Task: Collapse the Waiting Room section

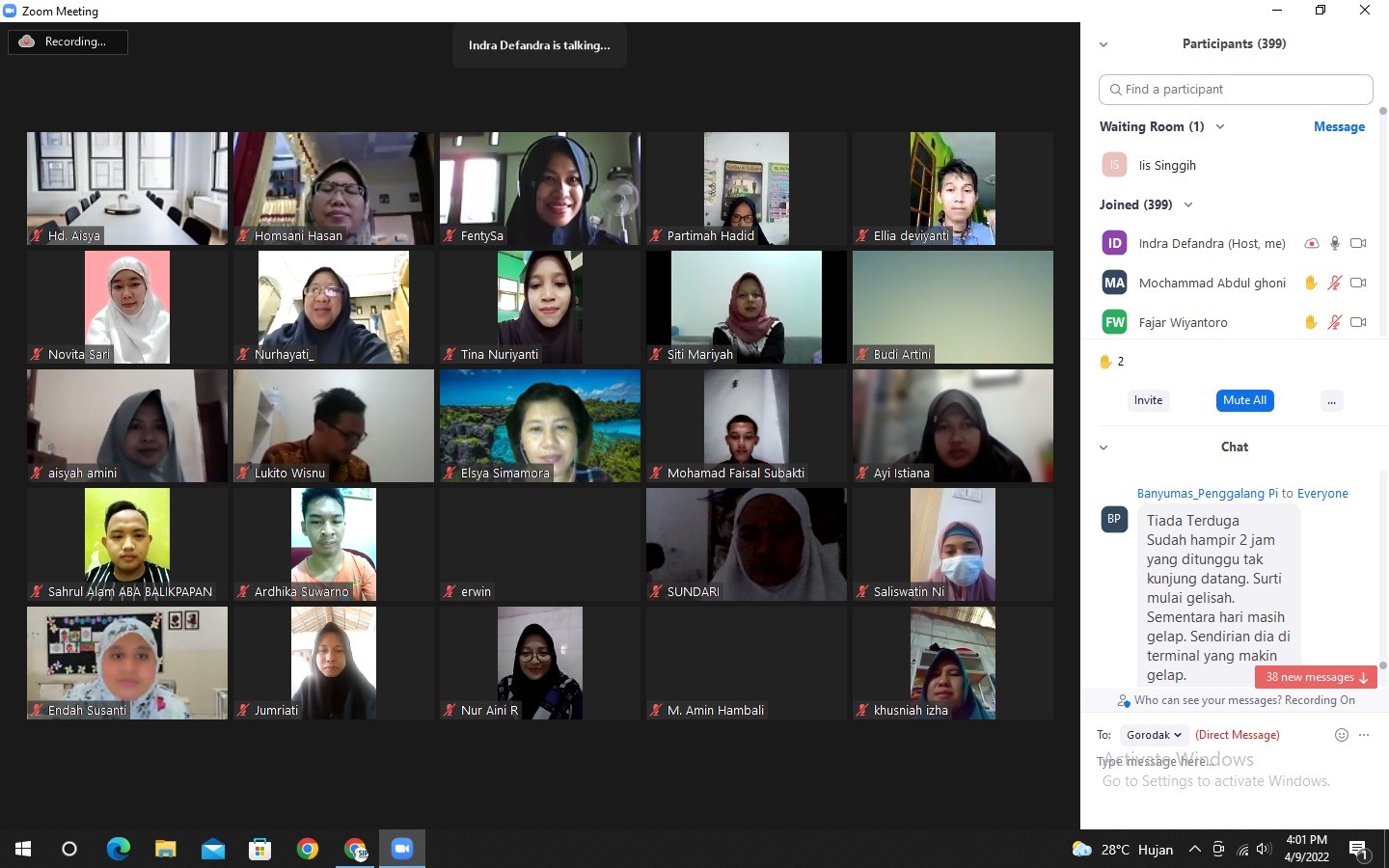Action: tap(1220, 127)
